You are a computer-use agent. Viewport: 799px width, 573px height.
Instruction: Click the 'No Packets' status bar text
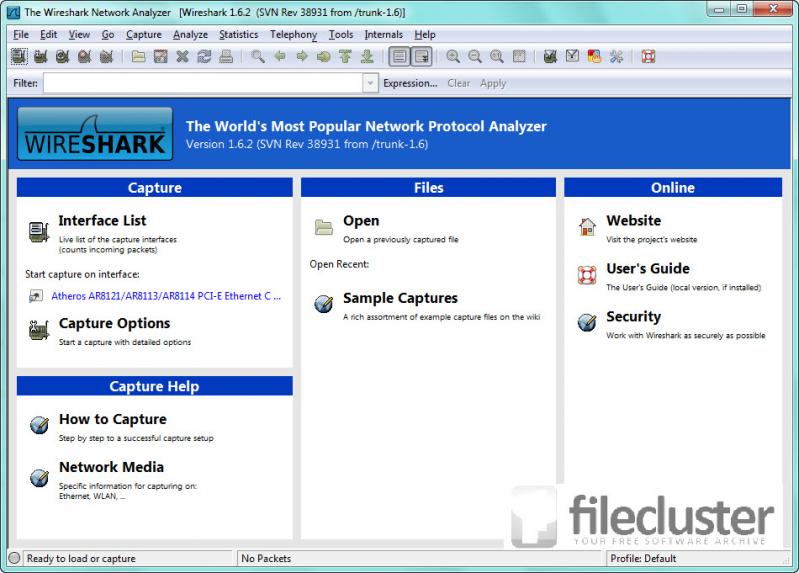coord(266,559)
